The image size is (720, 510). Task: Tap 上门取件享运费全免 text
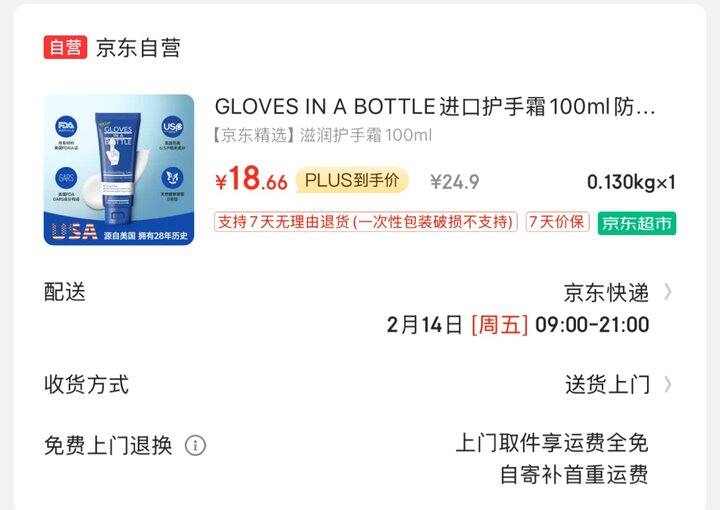(551, 443)
